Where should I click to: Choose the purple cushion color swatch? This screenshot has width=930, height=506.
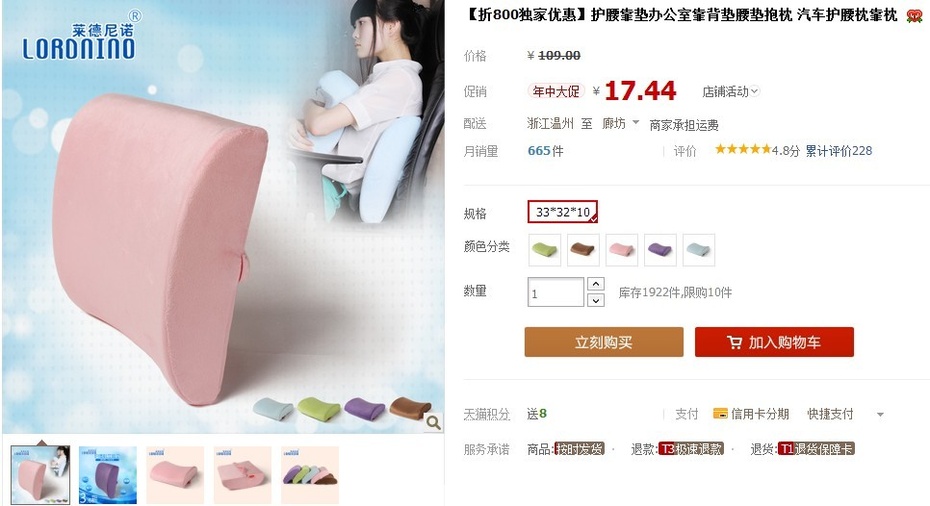click(x=660, y=250)
